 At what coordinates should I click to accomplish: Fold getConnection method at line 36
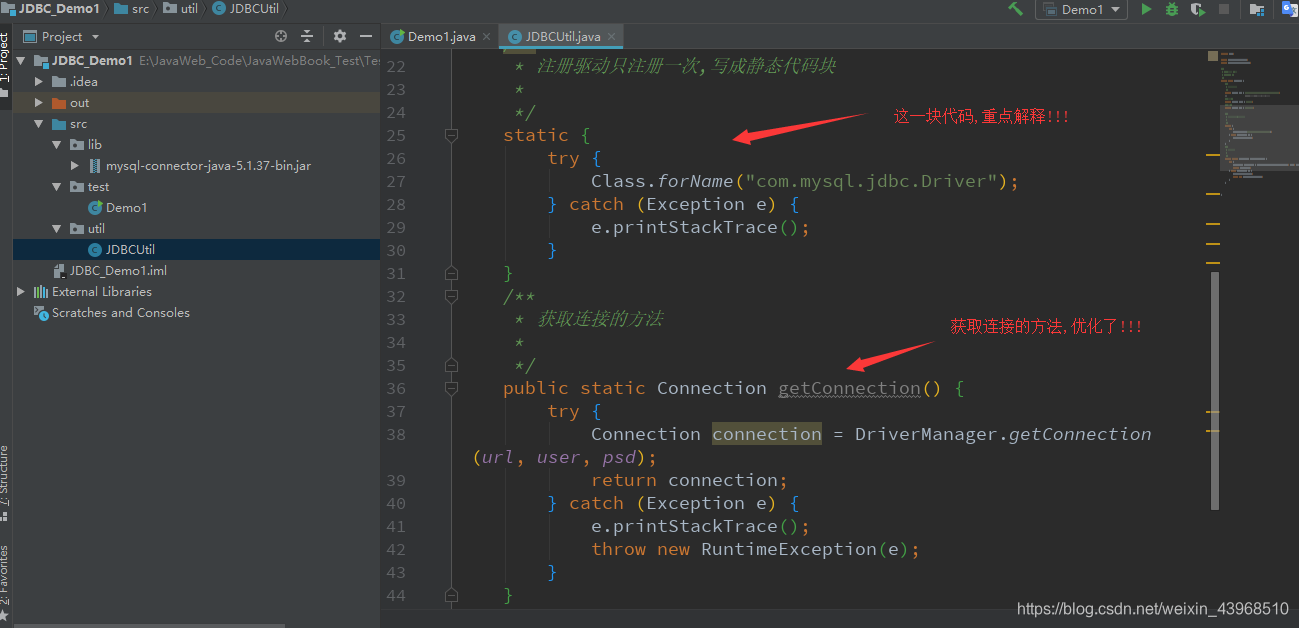coord(451,388)
